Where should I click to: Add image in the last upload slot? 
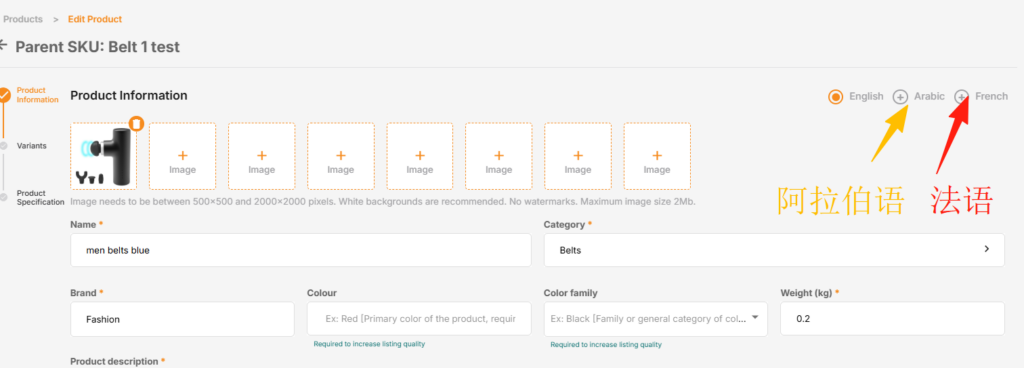[x=657, y=157]
